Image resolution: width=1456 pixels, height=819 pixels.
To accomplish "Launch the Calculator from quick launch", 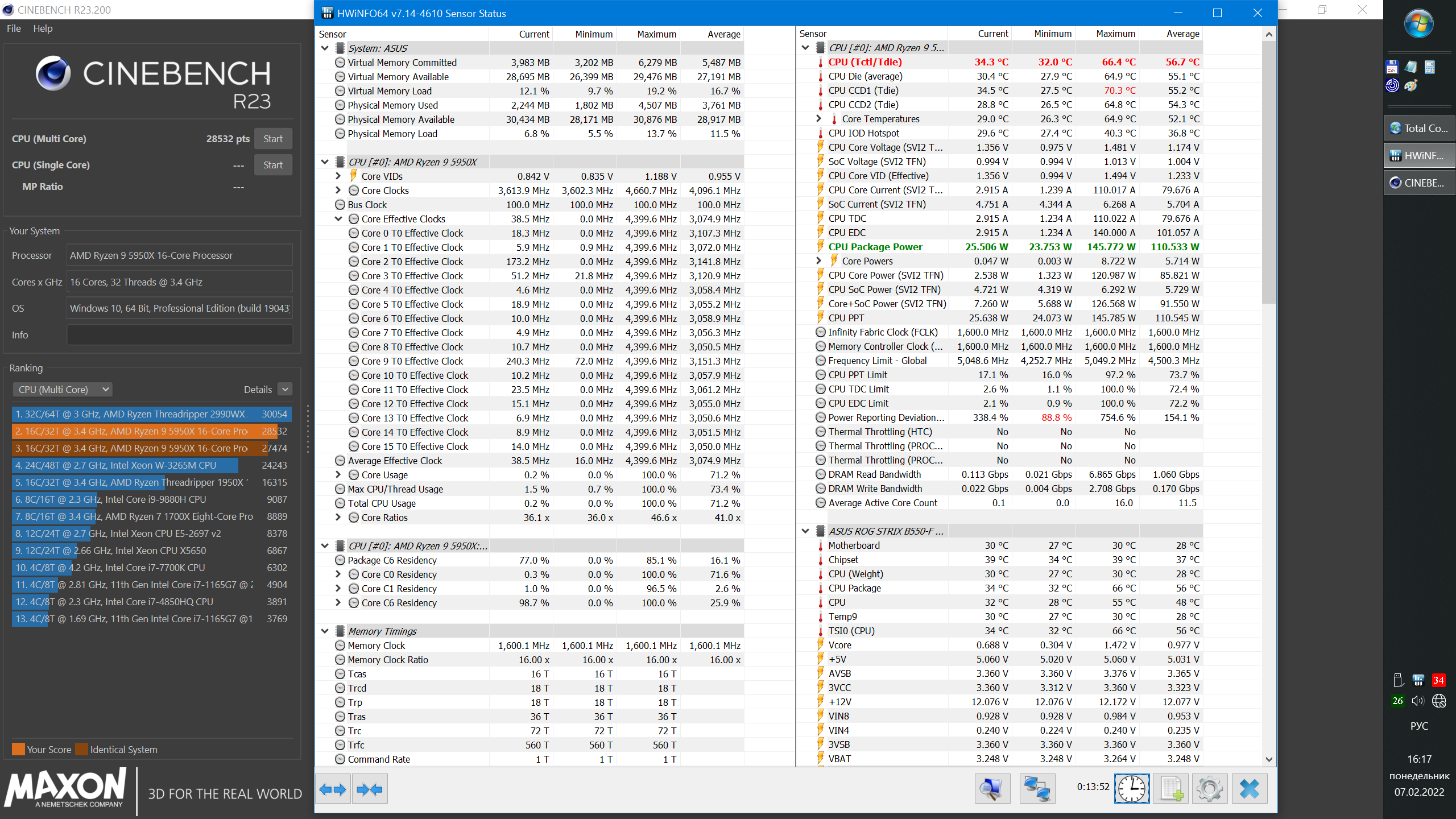I will click(1430, 67).
